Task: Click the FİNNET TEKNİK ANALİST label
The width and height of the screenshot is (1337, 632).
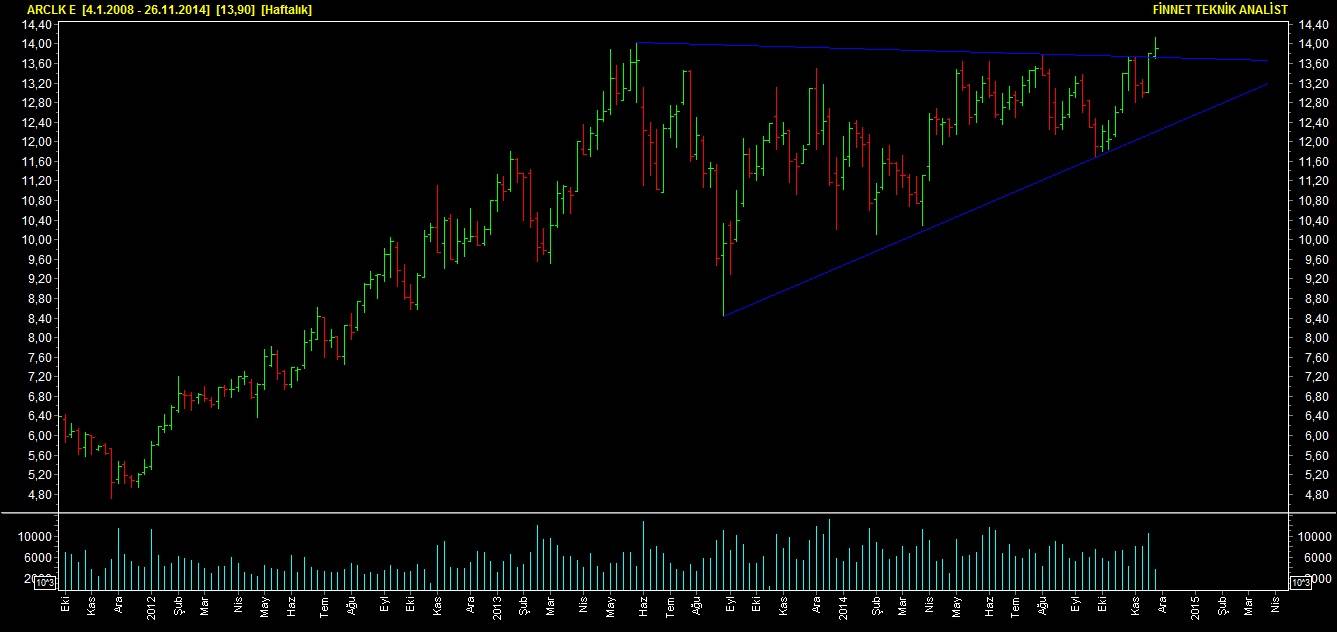Action: [1220, 9]
